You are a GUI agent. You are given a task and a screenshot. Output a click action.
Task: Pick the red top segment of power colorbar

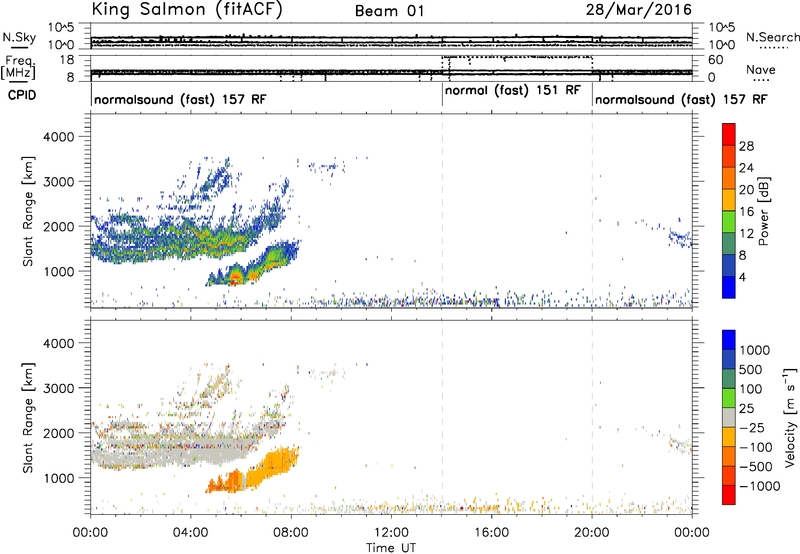point(729,134)
